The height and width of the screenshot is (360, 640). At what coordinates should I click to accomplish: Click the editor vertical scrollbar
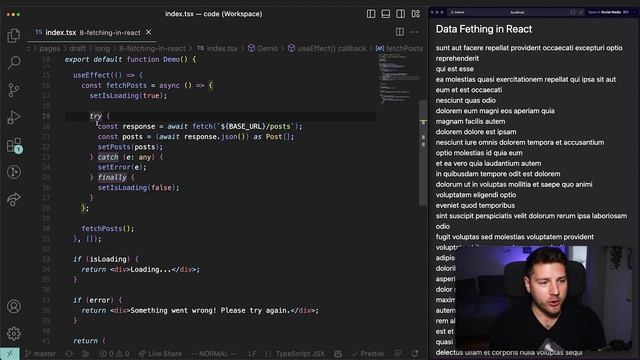[423, 153]
